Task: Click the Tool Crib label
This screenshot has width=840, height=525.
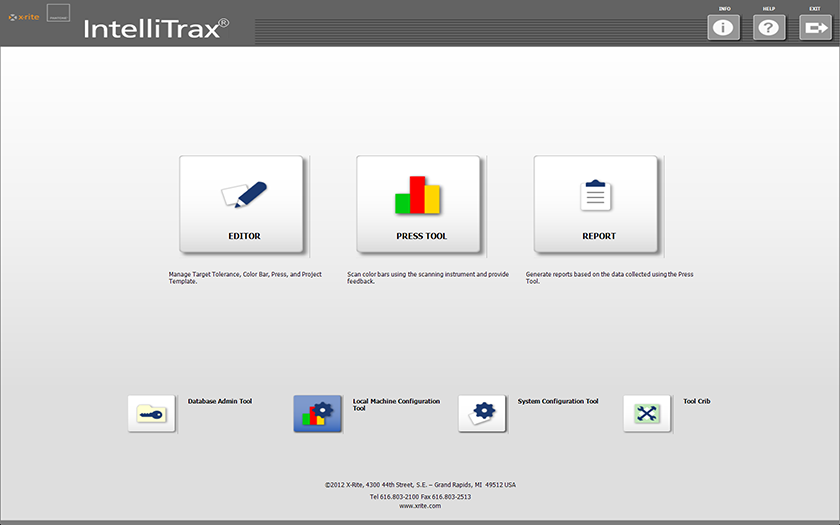Action: 696,401
